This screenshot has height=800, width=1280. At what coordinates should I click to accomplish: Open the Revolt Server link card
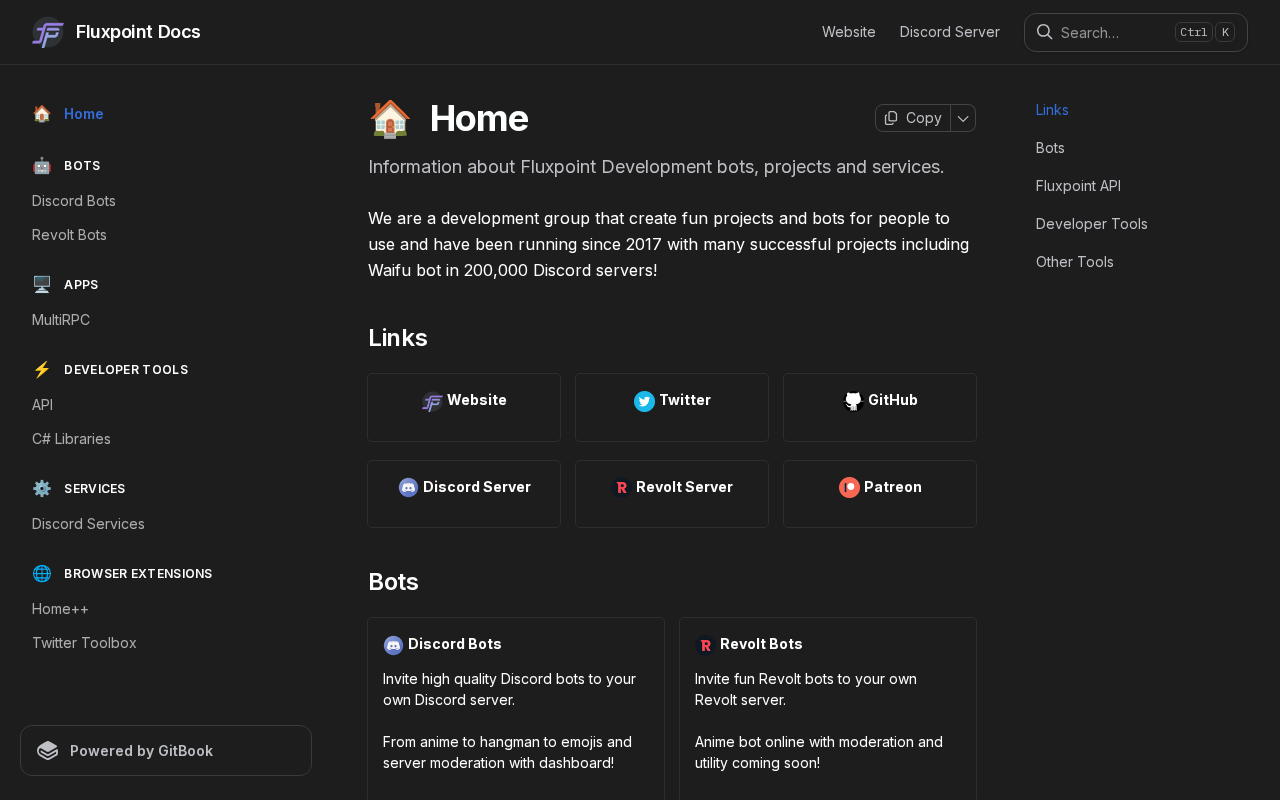pos(672,494)
